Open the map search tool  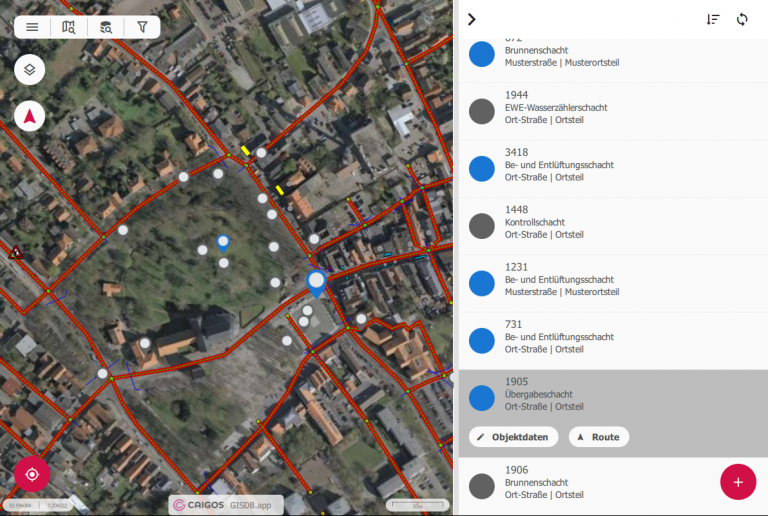point(69,27)
